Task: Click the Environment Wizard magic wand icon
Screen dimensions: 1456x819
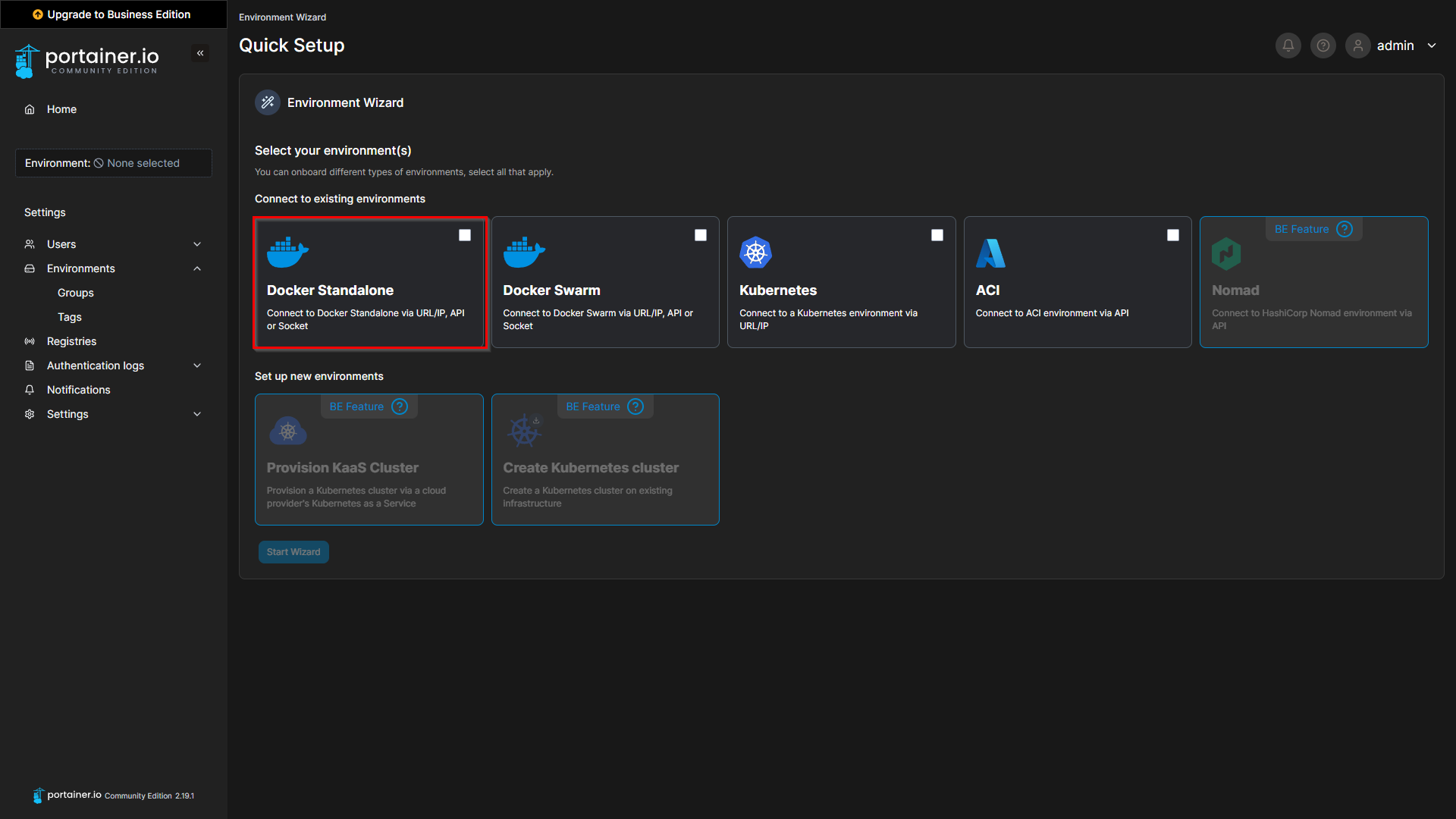Action: pyautogui.click(x=267, y=102)
